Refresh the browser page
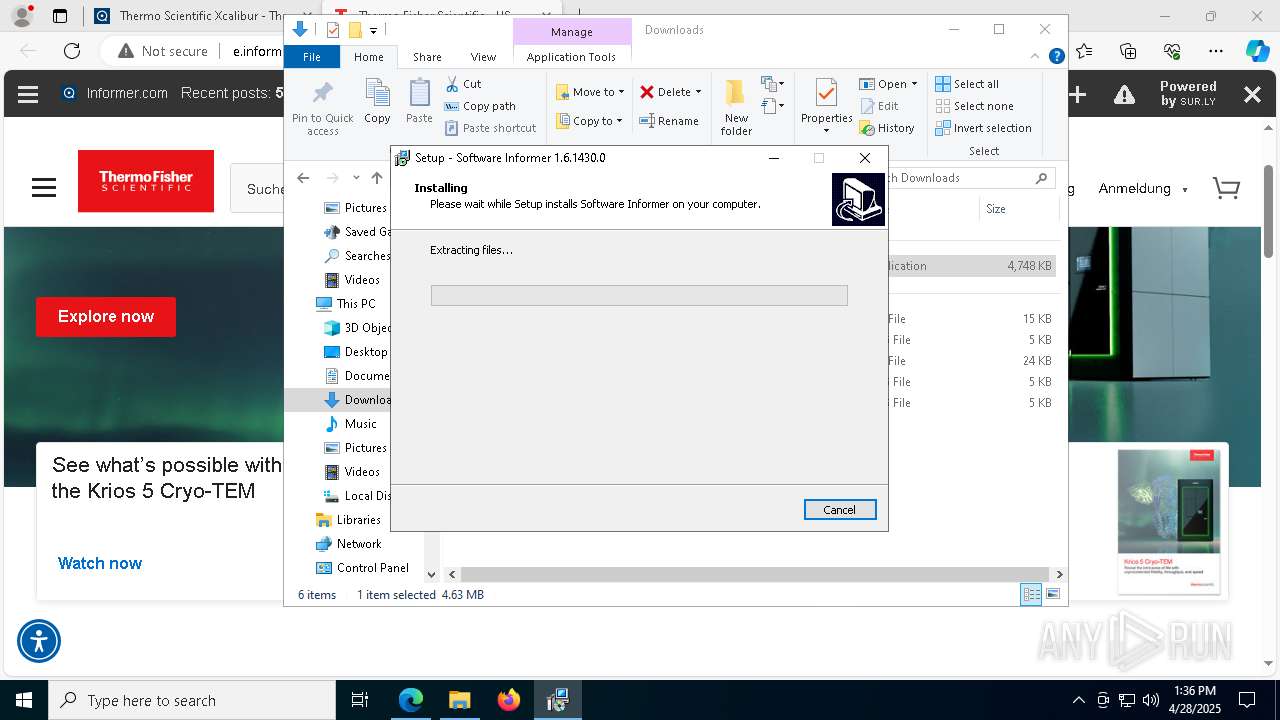1280x720 pixels. point(72,51)
